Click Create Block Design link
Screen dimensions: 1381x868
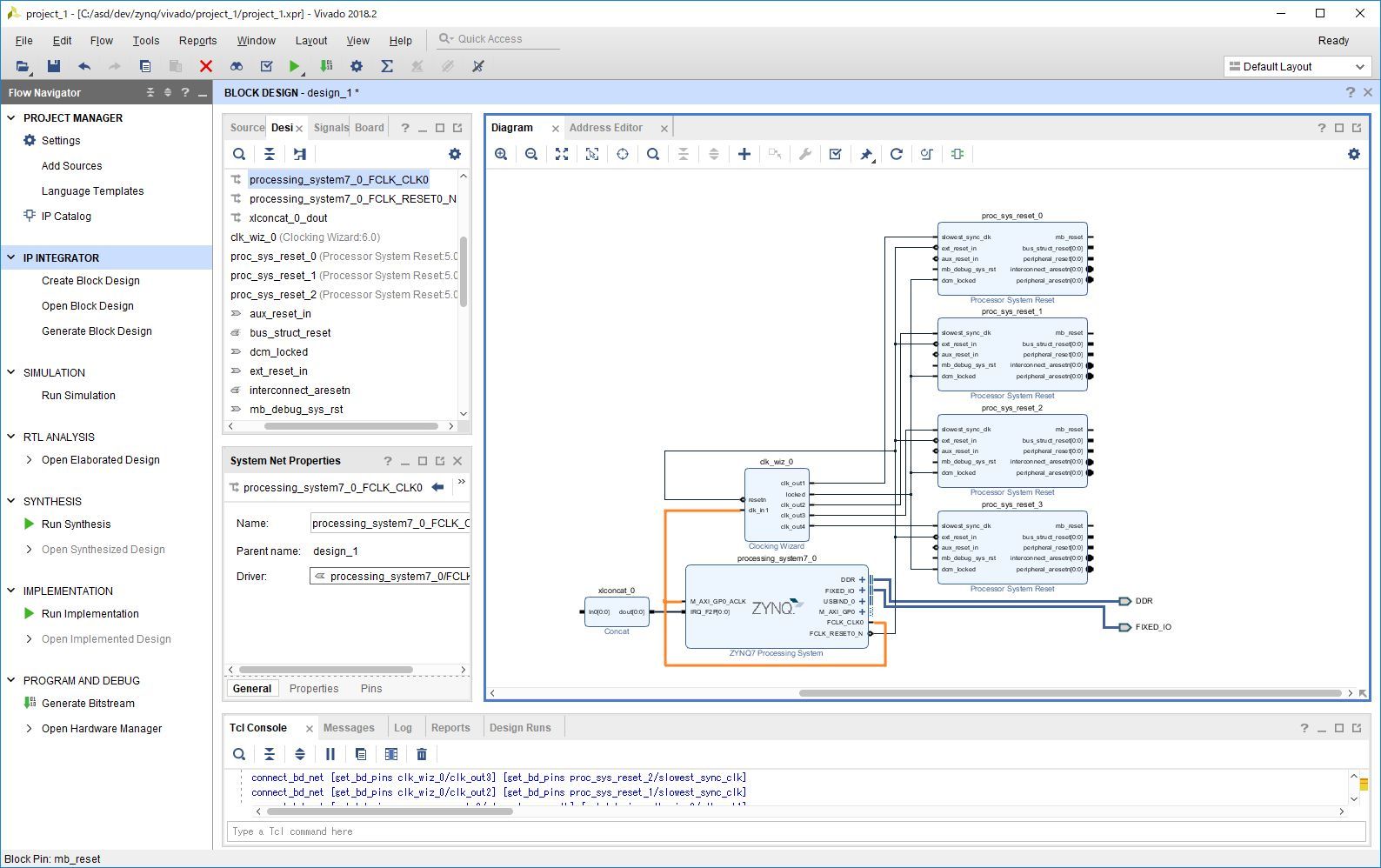pos(90,281)
